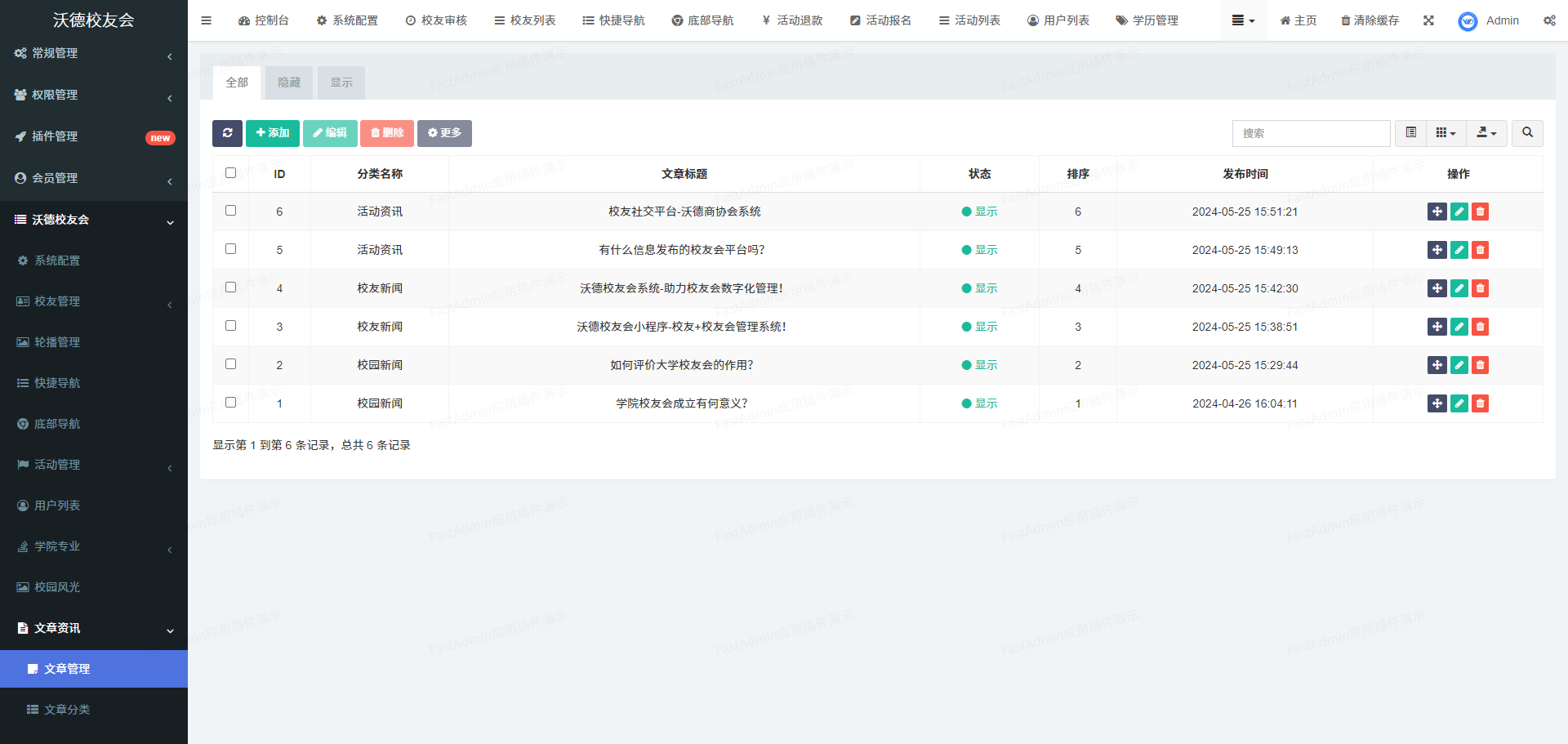Click the red 删除 toolbar button
The width and height of the screenshot is (1568, 744).
[x=387, y=133]
